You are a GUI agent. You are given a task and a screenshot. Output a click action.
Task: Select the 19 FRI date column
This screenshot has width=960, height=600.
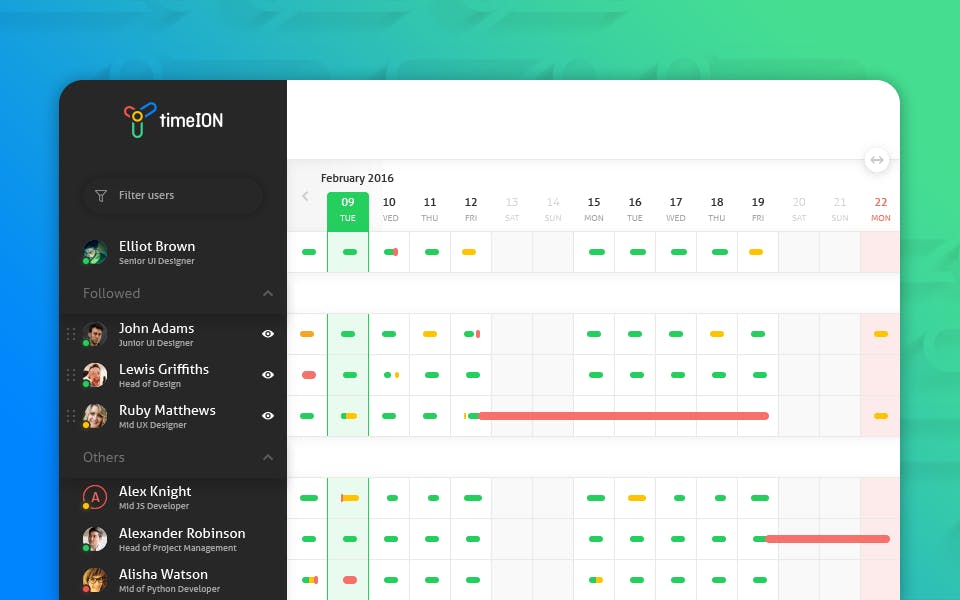[758, 209]
